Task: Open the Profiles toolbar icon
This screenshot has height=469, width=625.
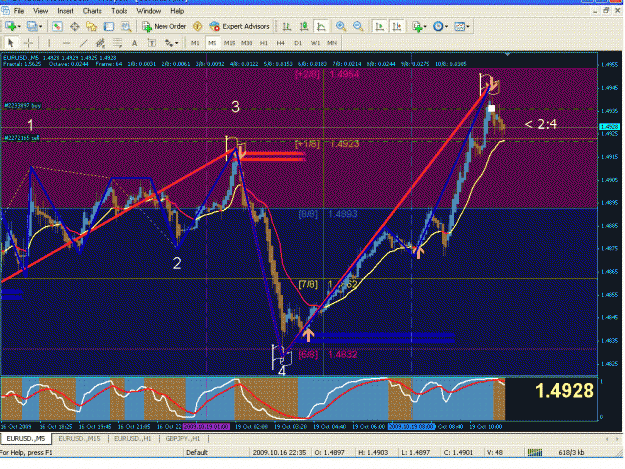Action: 31,26
